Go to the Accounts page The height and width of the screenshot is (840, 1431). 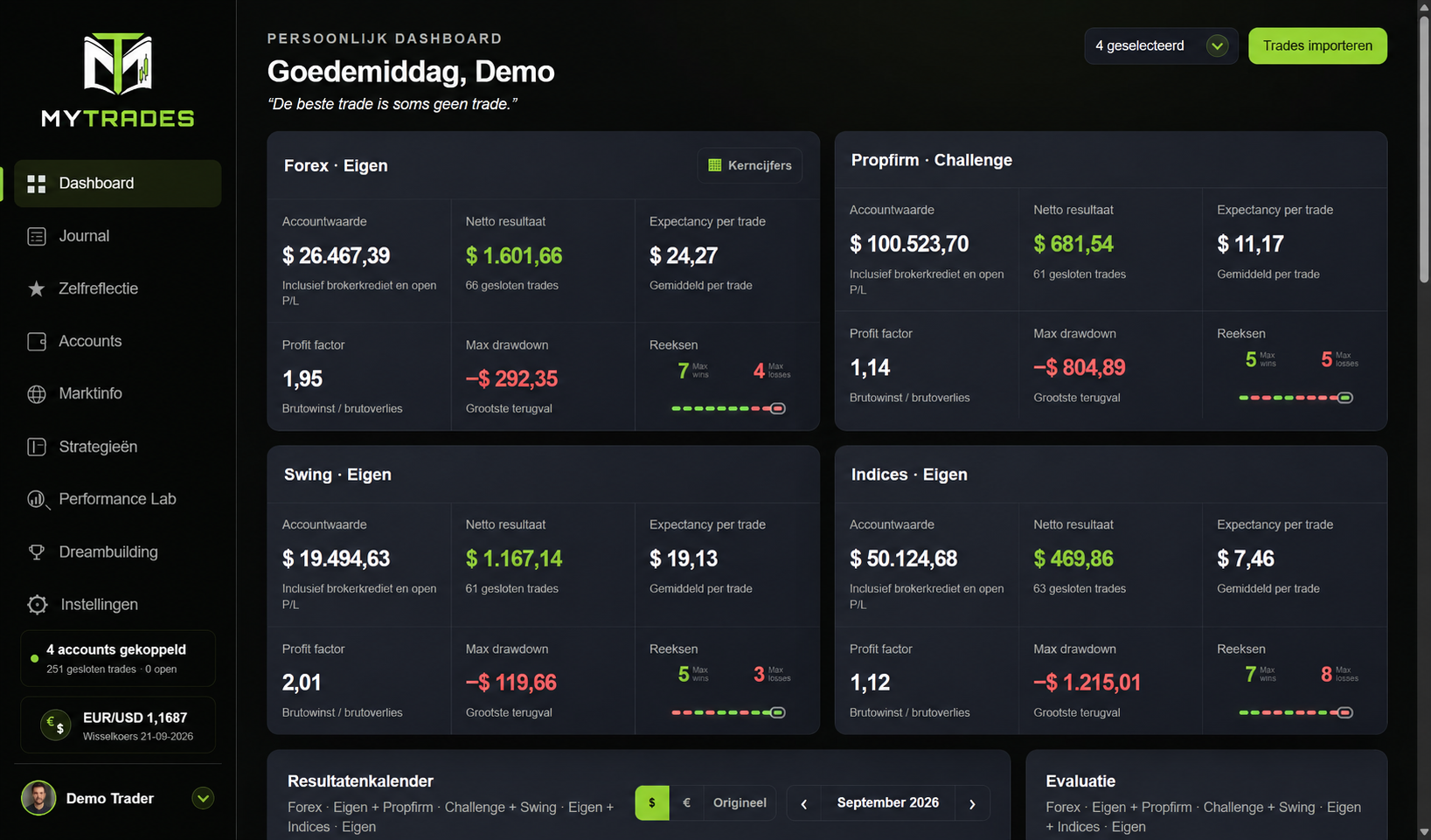[117, 342]
